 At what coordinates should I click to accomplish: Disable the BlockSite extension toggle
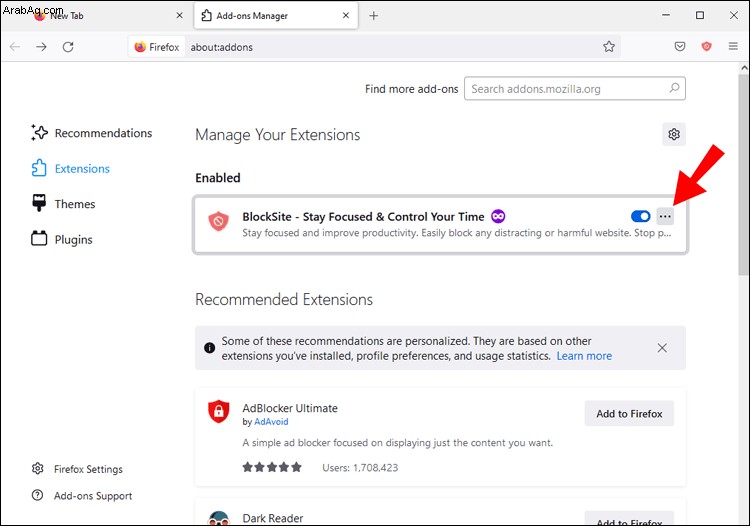pyautogui.click(x=640, y=217)
